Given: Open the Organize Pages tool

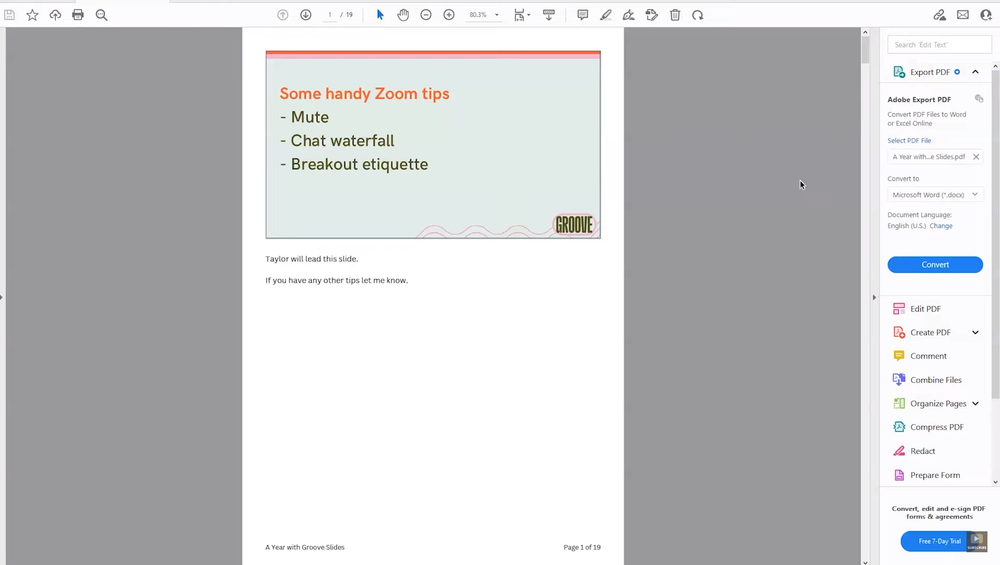Looking at the screenshot, I should [938, 404].
